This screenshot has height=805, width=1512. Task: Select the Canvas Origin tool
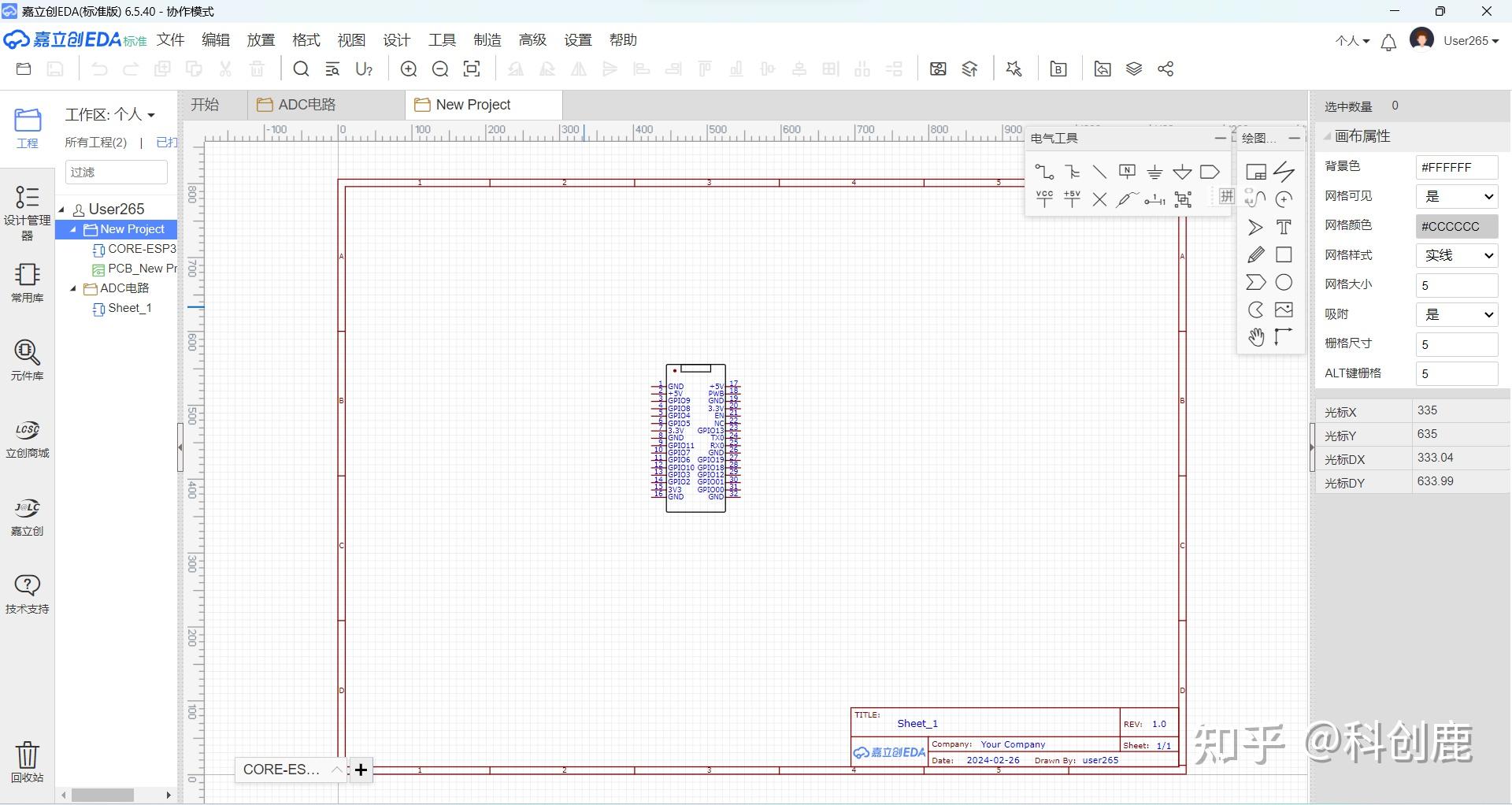click(1284, 337)
